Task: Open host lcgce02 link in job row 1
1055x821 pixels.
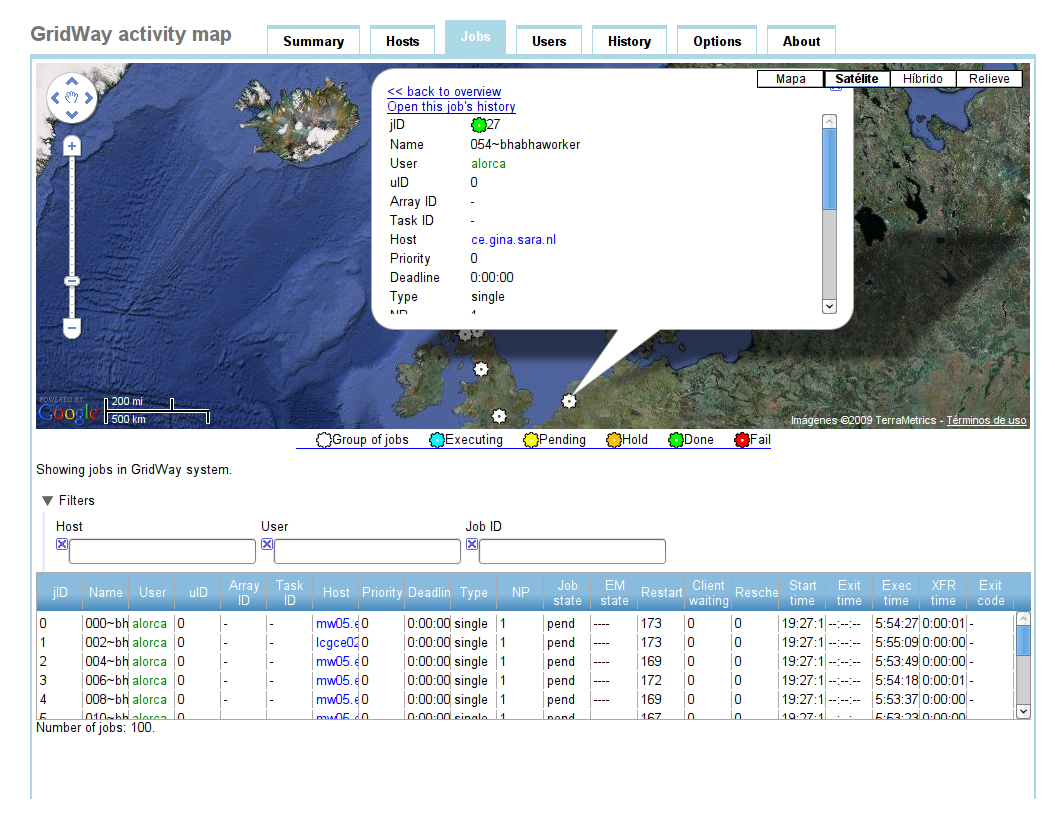Action: coord(337,643)
